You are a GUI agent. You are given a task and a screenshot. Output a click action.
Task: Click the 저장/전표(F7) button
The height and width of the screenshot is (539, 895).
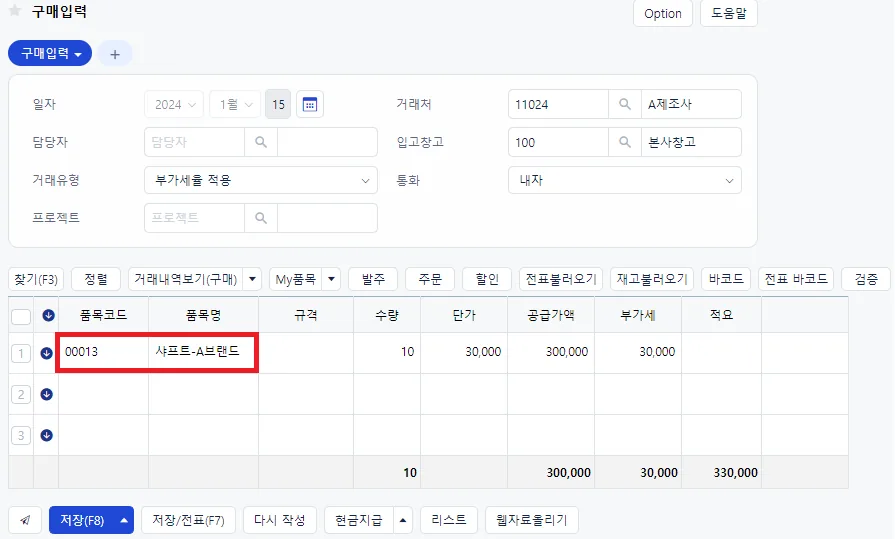[x=188, y=520]
